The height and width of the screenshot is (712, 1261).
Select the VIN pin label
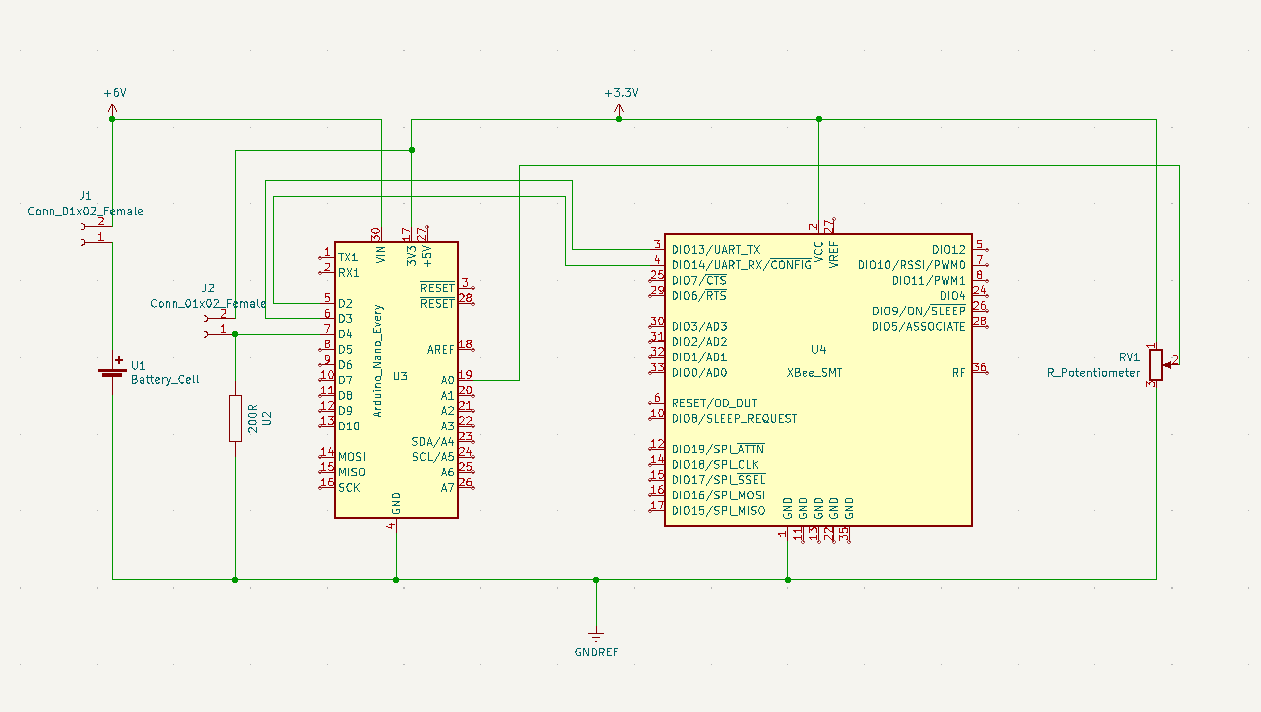380,254
